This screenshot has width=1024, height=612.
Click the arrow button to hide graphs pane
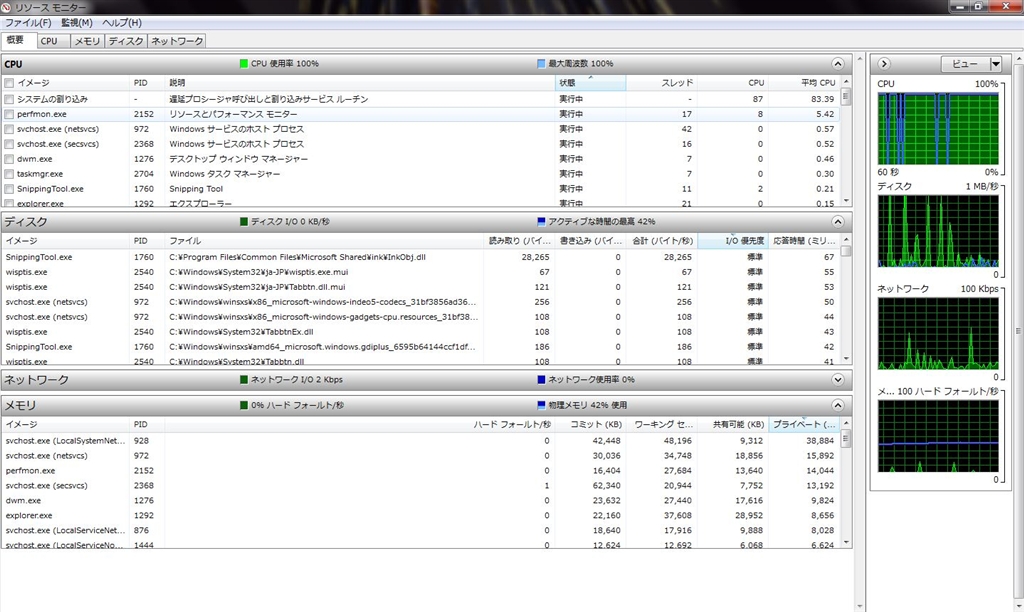pyautogui.click(x=884, y=64)
